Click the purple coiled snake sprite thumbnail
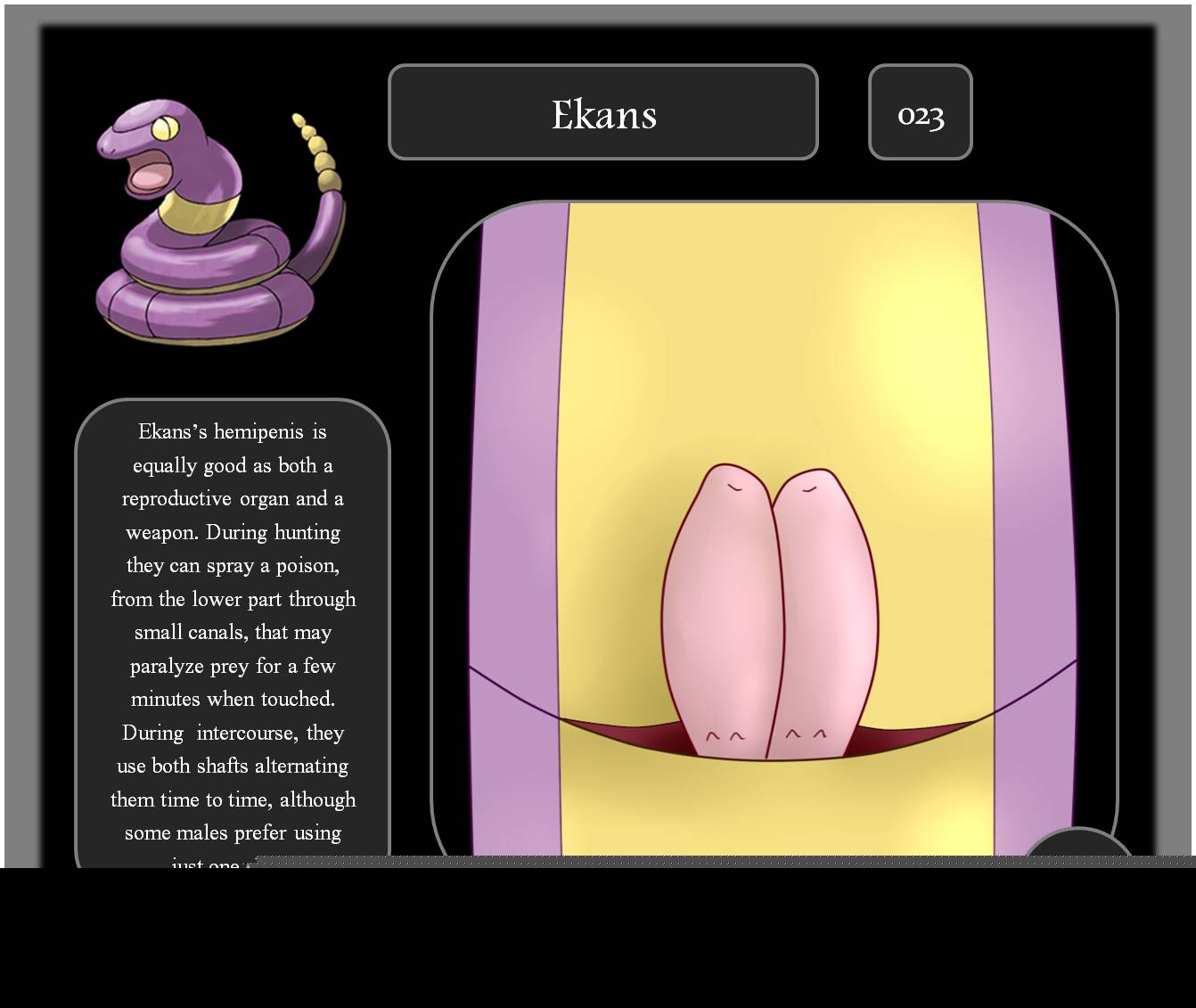Viewport: 1196px width, 1008px height. click(x=220, y=222)
